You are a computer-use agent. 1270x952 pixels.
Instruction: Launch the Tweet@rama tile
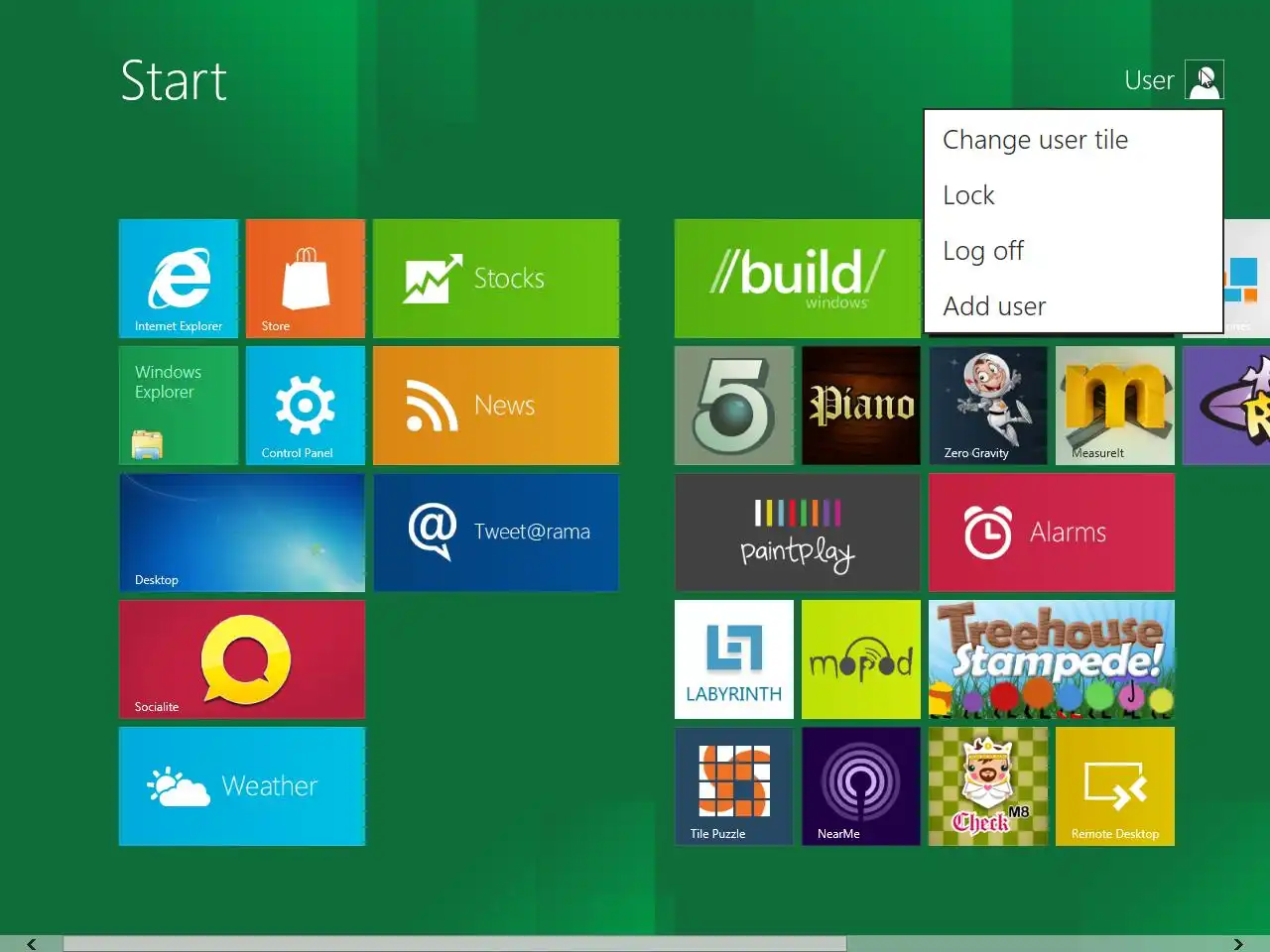[496, 533]
